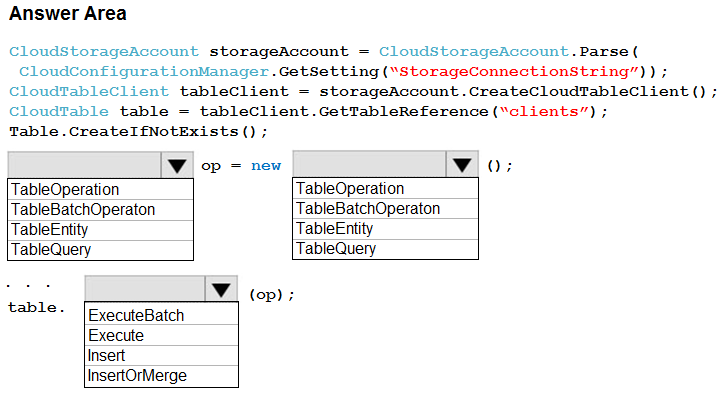Open the op variable type dropdown arrow

coord(177,165)
